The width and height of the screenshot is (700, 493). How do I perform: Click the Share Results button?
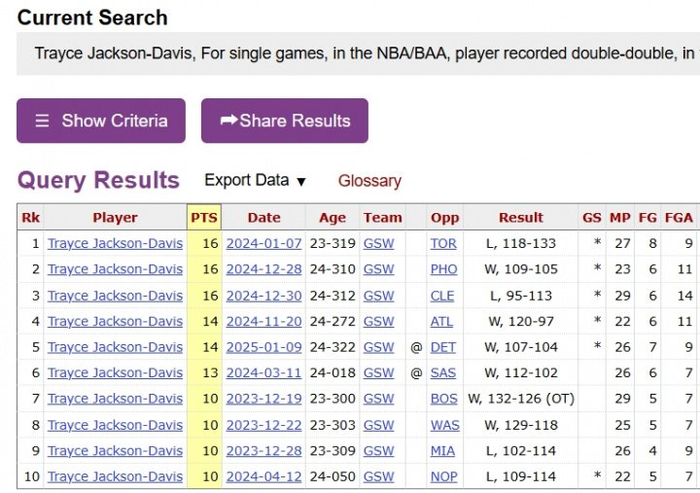click(x=284, y=121)
